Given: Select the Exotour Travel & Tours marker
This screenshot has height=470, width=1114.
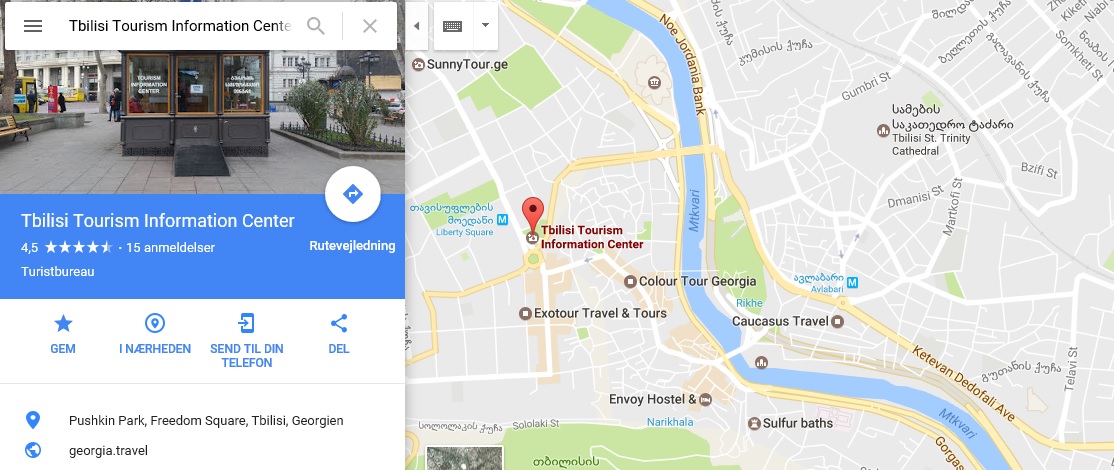Looking at the screenshot, I should click(x=525, y=313).
